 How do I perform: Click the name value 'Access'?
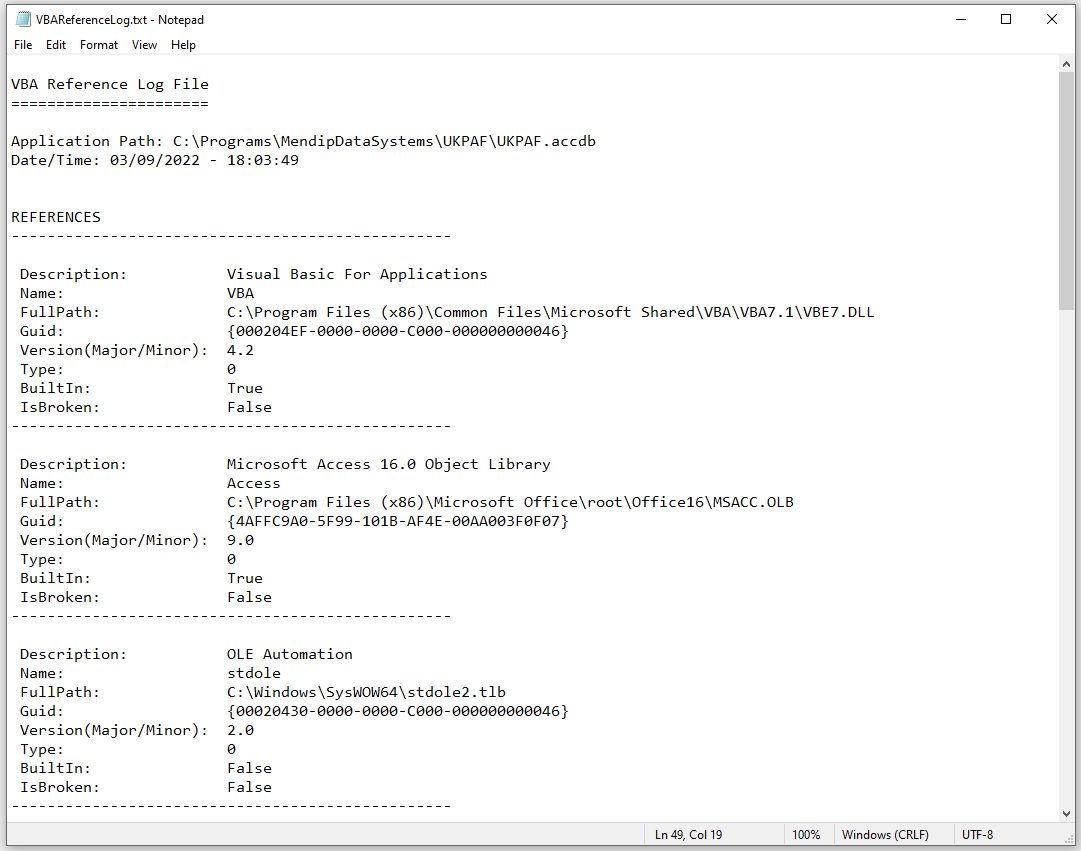254,483
